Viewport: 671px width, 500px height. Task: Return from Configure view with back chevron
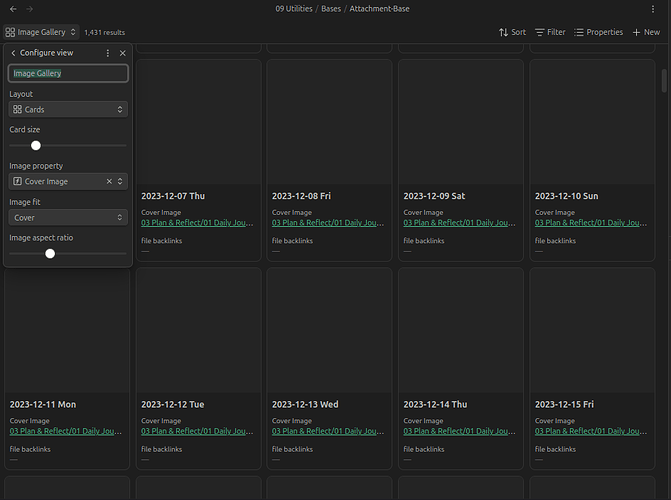point(13,53)
